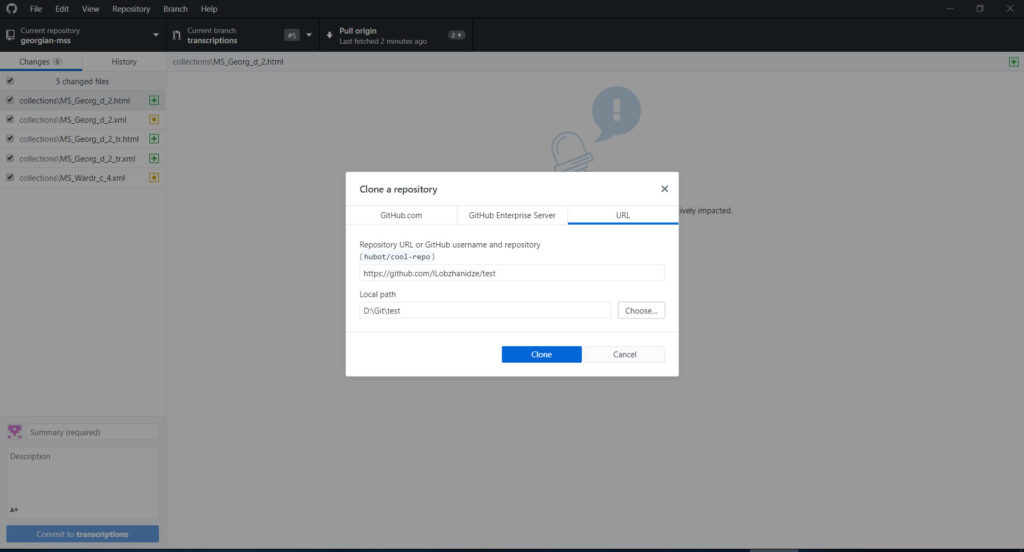Toggle the select-all changed files checkbox
This screenshot has width=1024, height=552.
point(10,81)
